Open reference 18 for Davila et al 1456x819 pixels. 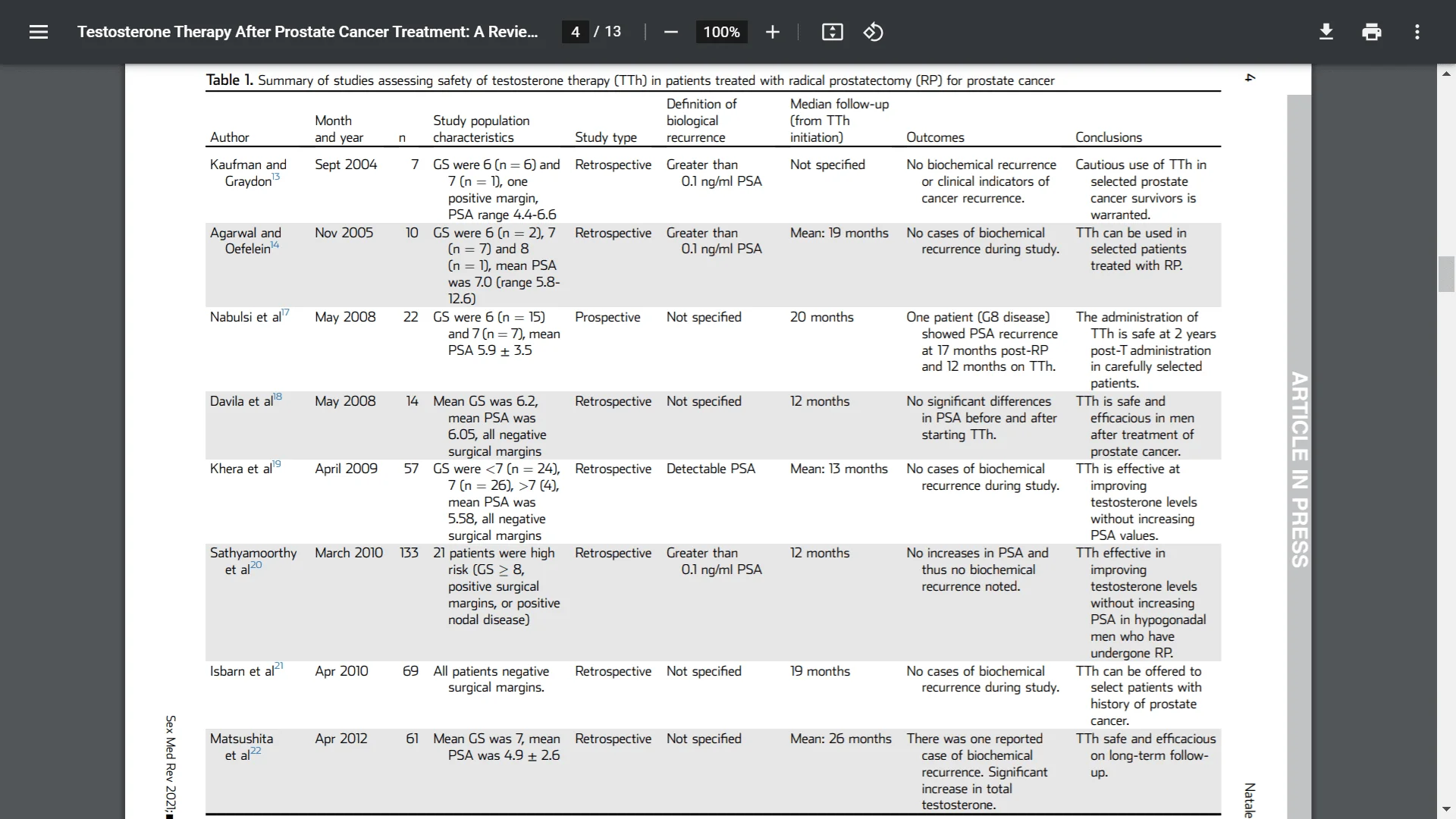pos(278,397)
